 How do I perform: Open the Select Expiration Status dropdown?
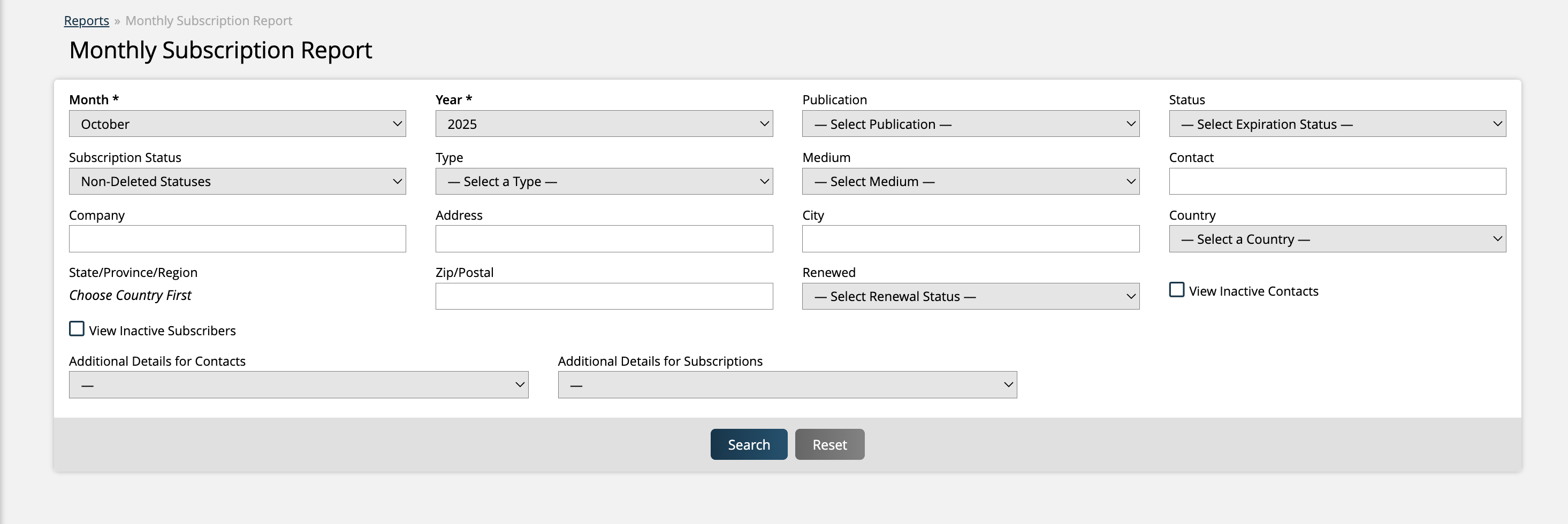point(1337,124)
